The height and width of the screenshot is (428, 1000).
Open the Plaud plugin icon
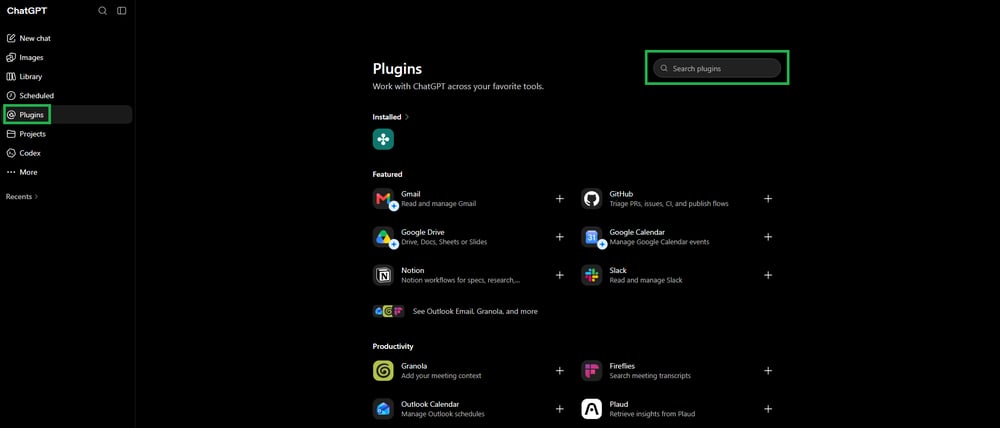[x=591, y=409]
